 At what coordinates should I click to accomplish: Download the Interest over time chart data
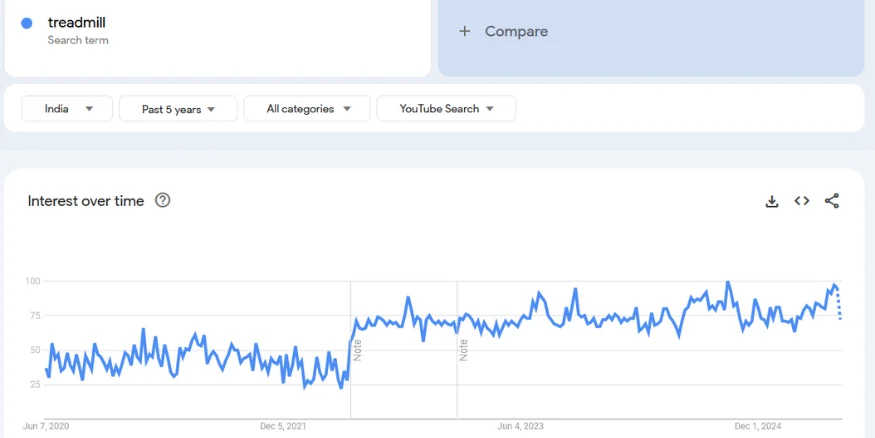pos(771,201)
